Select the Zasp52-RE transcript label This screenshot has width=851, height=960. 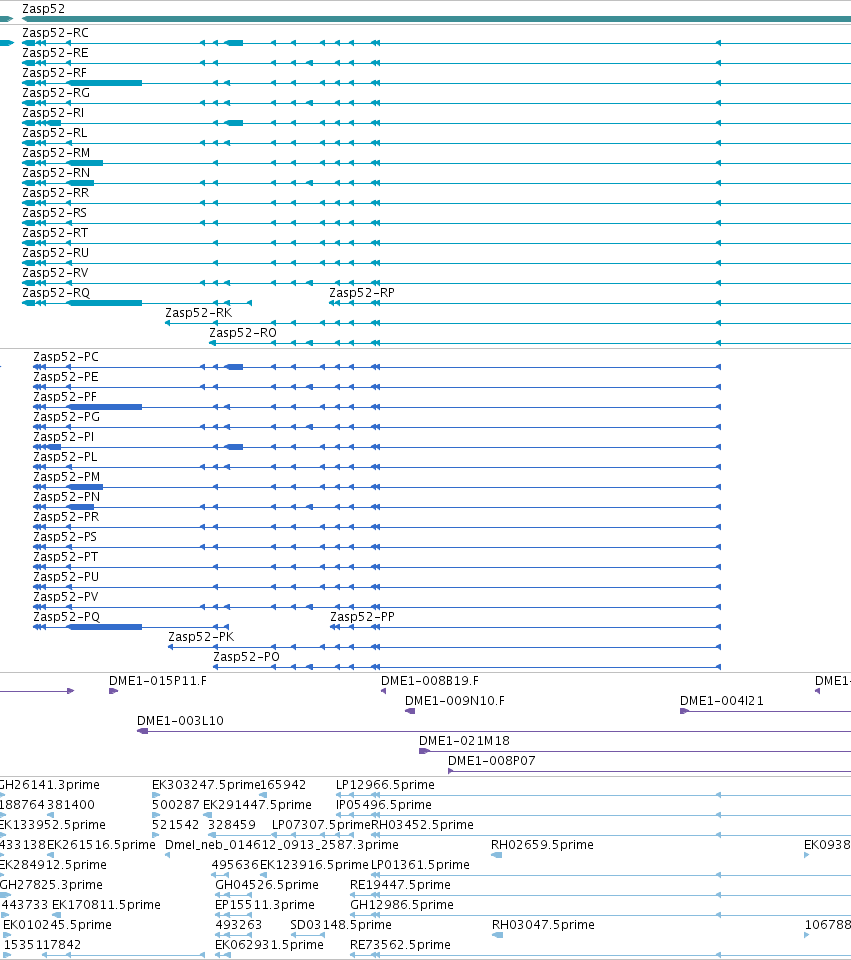point(55,53)
